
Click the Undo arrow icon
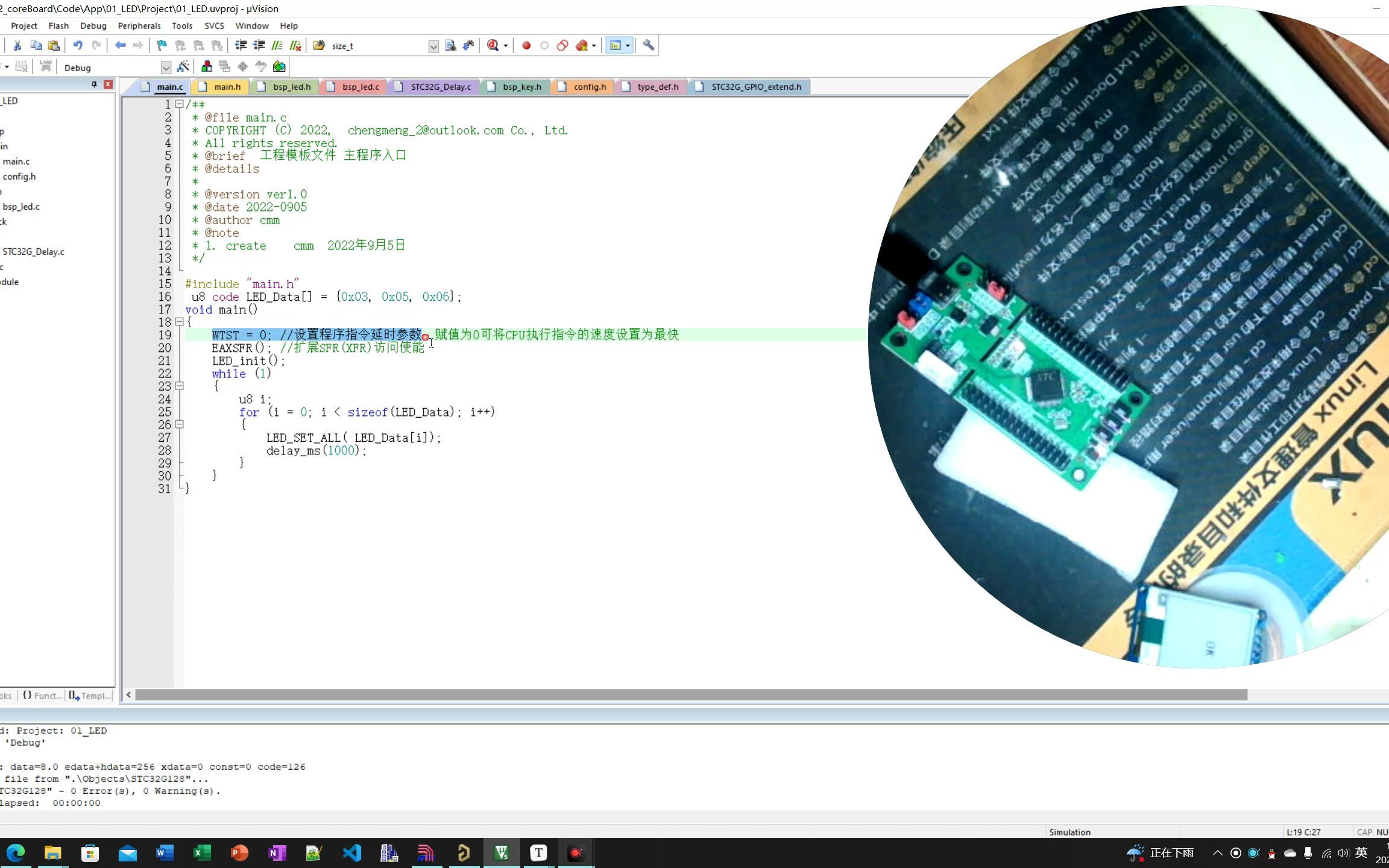pyautogui.click(x=78, y=45)
